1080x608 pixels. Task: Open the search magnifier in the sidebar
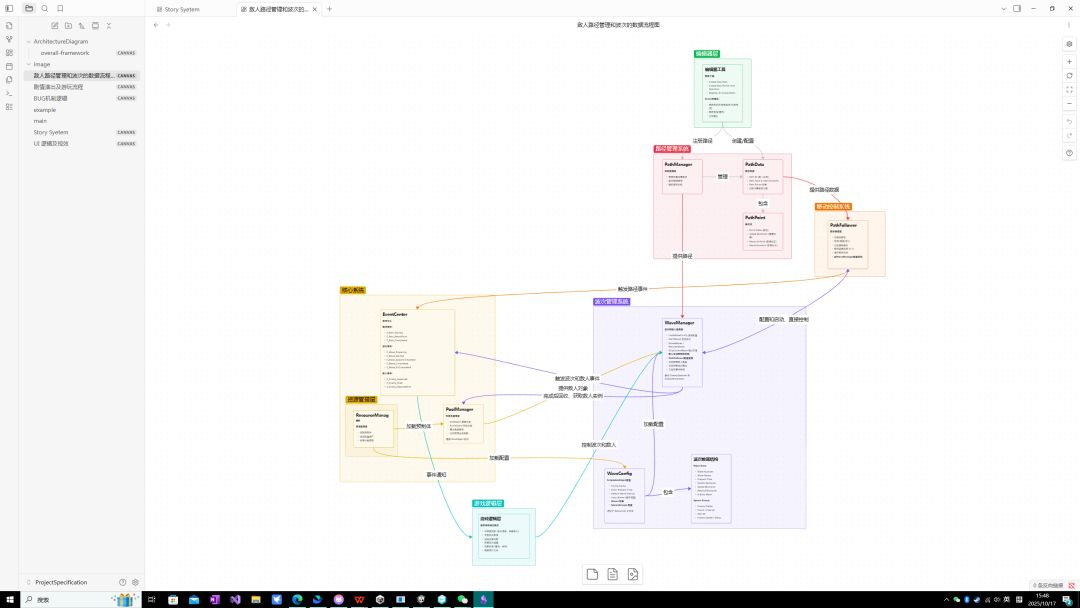coord(45,8)
